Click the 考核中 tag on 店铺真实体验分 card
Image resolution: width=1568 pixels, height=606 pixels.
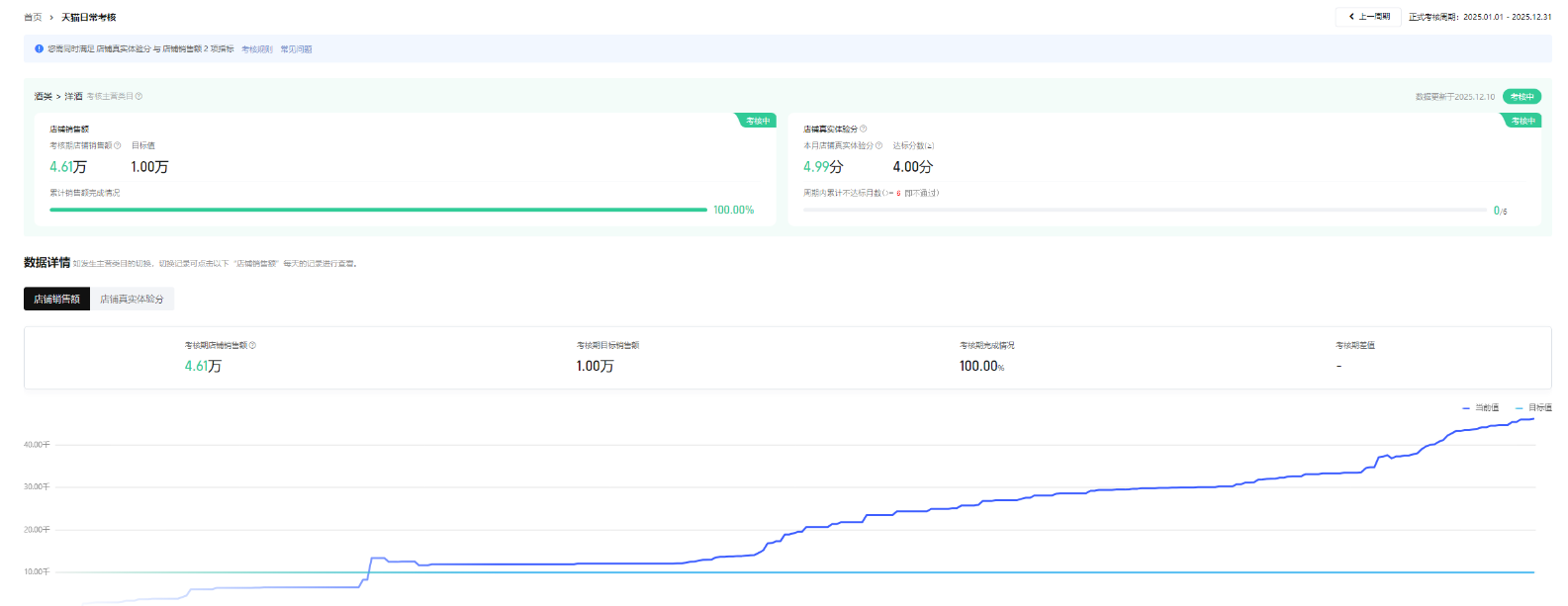click(1522, 121)
